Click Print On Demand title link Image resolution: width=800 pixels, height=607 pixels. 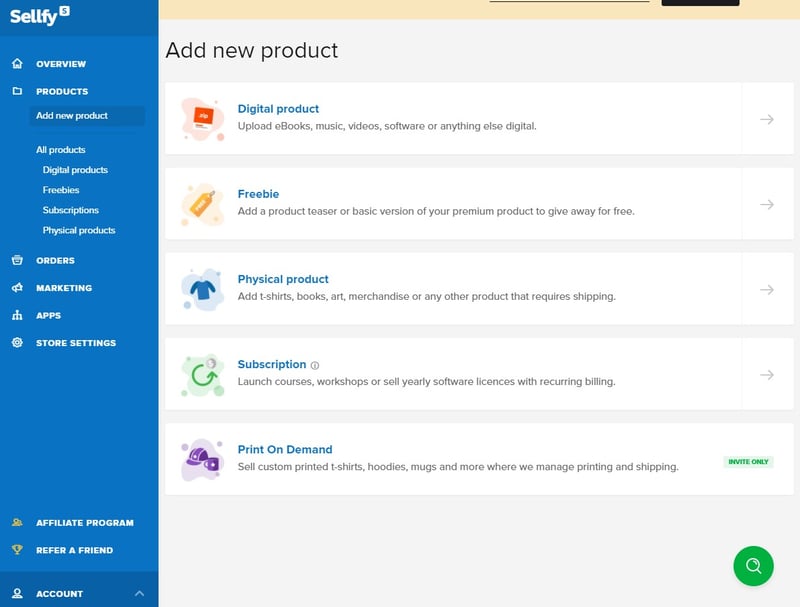click(x=285, y=450)
